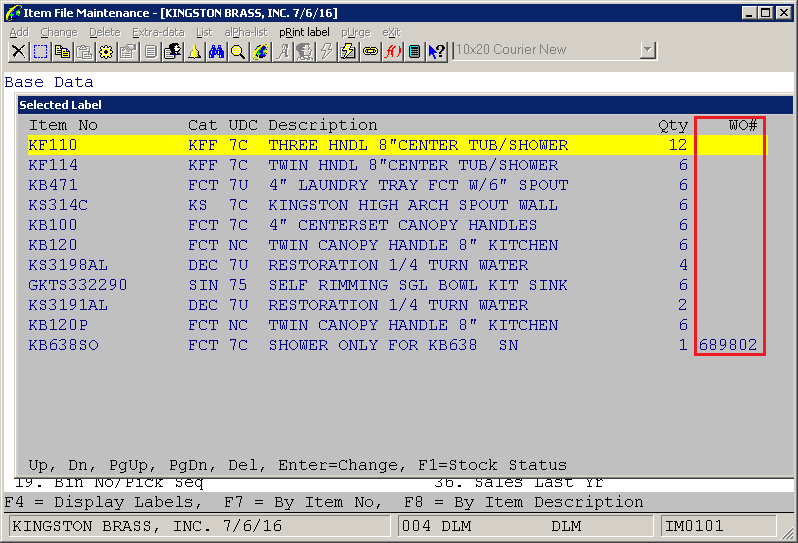The width and height of the screenshot is (798, 543).
Task: Select item row KS3191AL
Action: coord(397,305)
